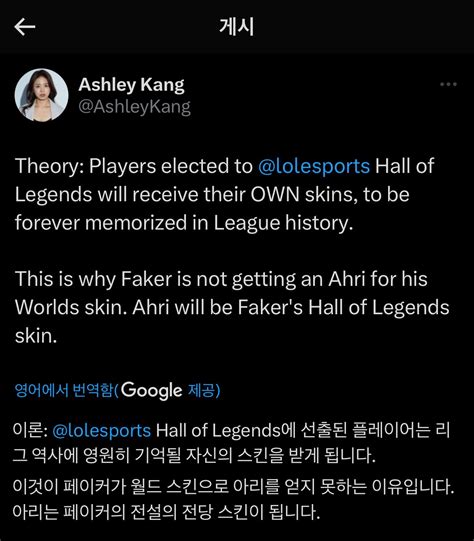Click the Korean line starting with 아리는 페이커의
Image resolution: width=474 pixels, height=541 pixels.
coord(166,512)
